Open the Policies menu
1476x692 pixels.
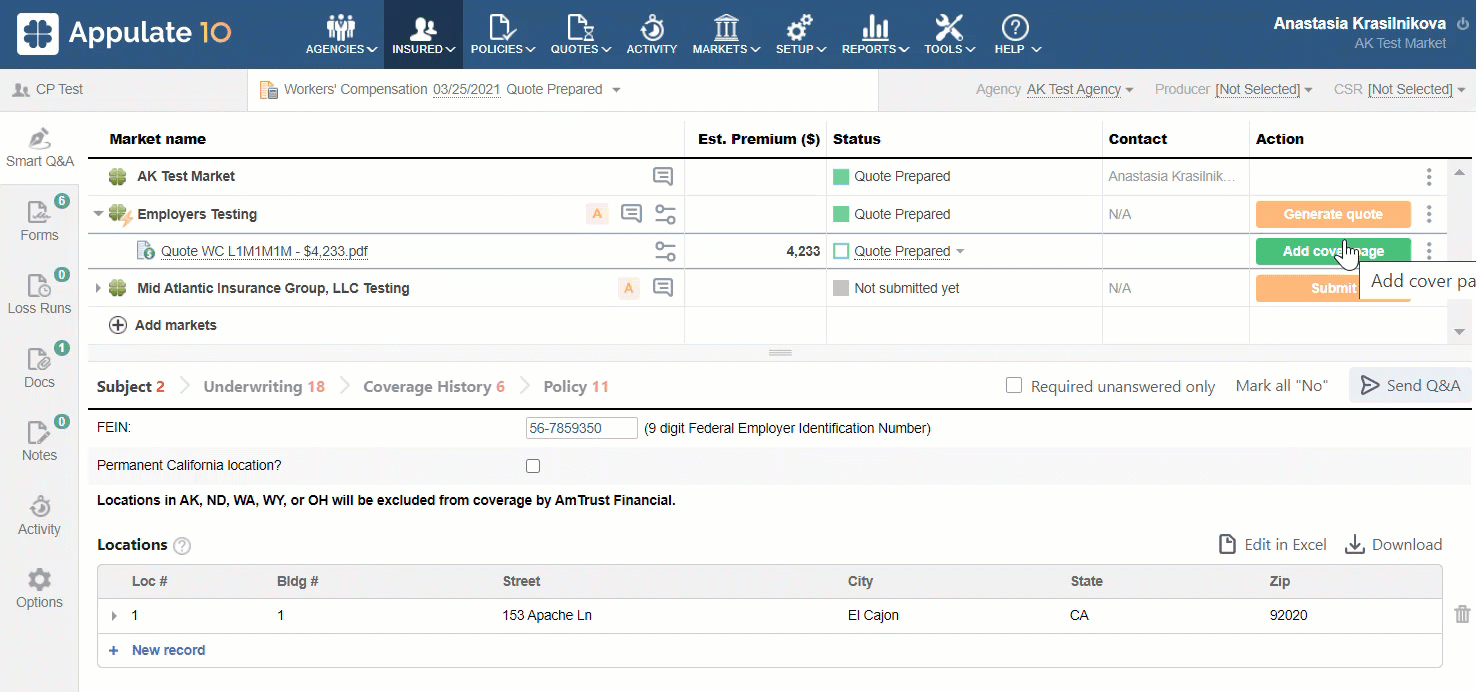point(502,34)
